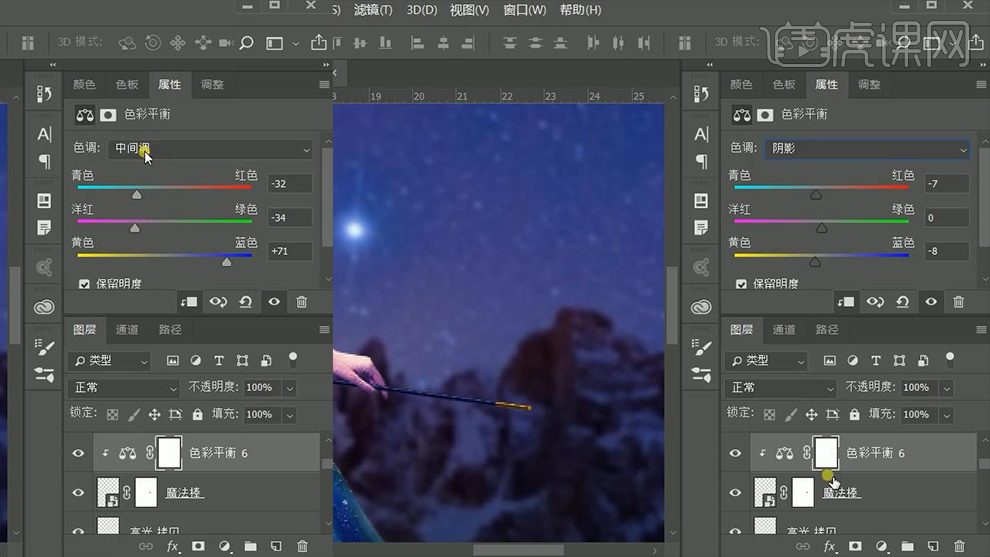
Task: Click the fx layer style button in left Layers panel
Action: (x=172, y=546)
